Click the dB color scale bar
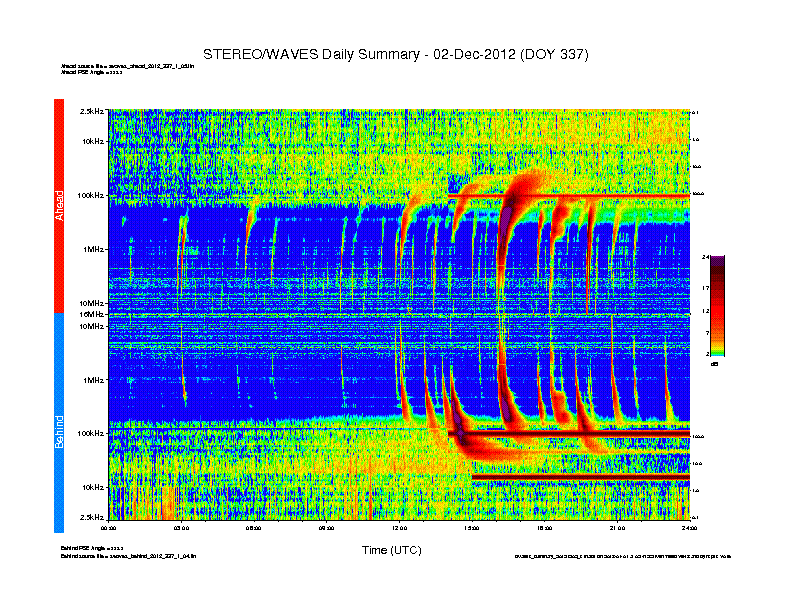 pyautogui.click(x=717, y=306)
